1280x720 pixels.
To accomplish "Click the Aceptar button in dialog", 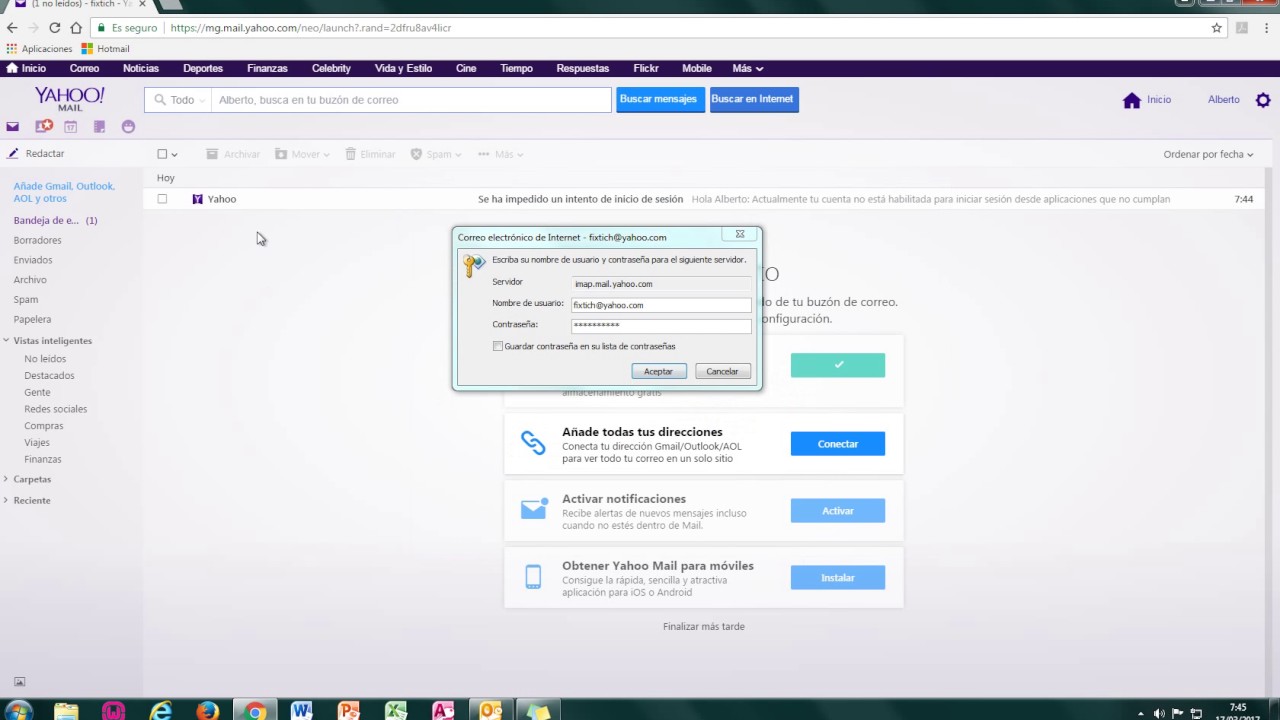I will pyautogui.click(x=658, y=371).
